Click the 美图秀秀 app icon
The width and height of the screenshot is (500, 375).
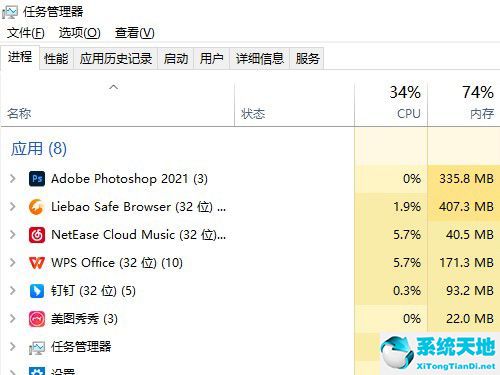[37, 319]
